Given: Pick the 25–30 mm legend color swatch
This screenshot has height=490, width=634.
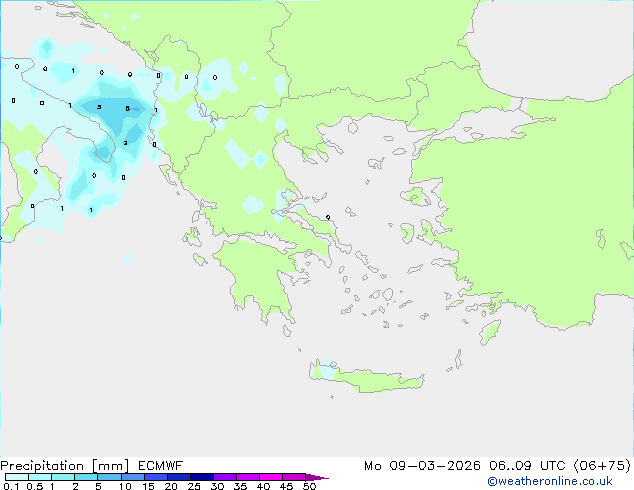Looking at the screenshot, I should (x=201, y=477).
